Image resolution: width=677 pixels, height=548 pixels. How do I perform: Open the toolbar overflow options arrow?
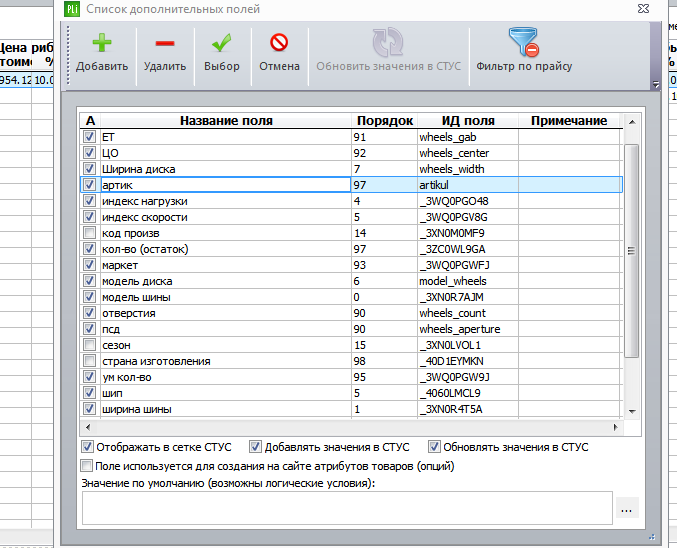(656, 85)
